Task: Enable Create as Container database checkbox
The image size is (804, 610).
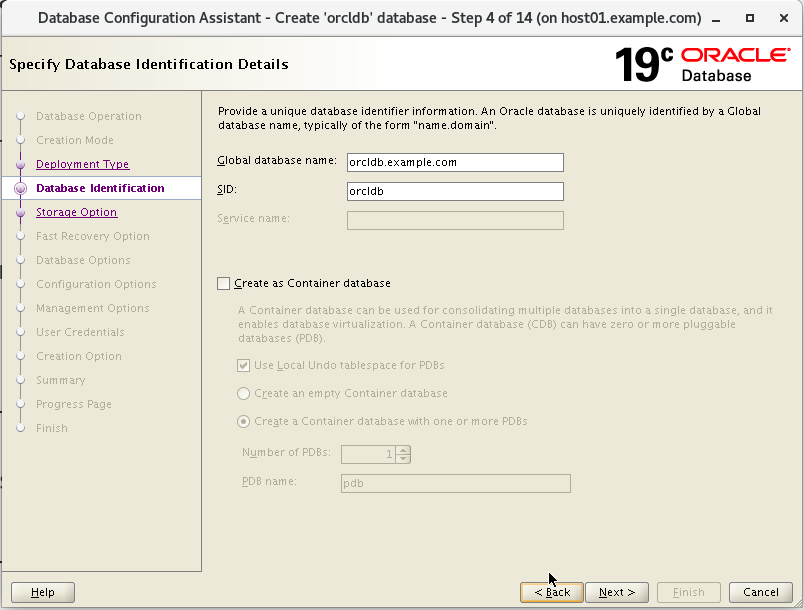Action: (224, 283)
